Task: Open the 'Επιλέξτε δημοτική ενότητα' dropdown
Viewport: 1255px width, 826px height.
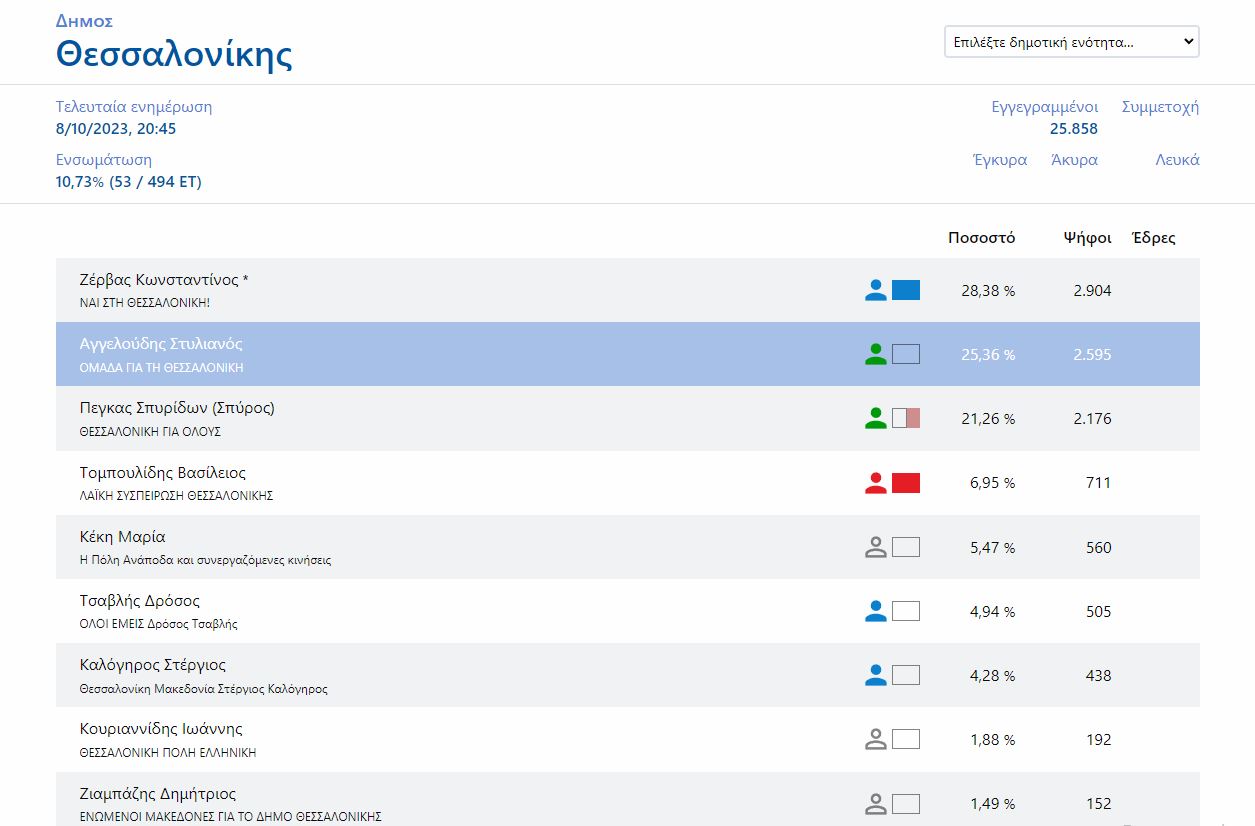Action: point(1071,42)
